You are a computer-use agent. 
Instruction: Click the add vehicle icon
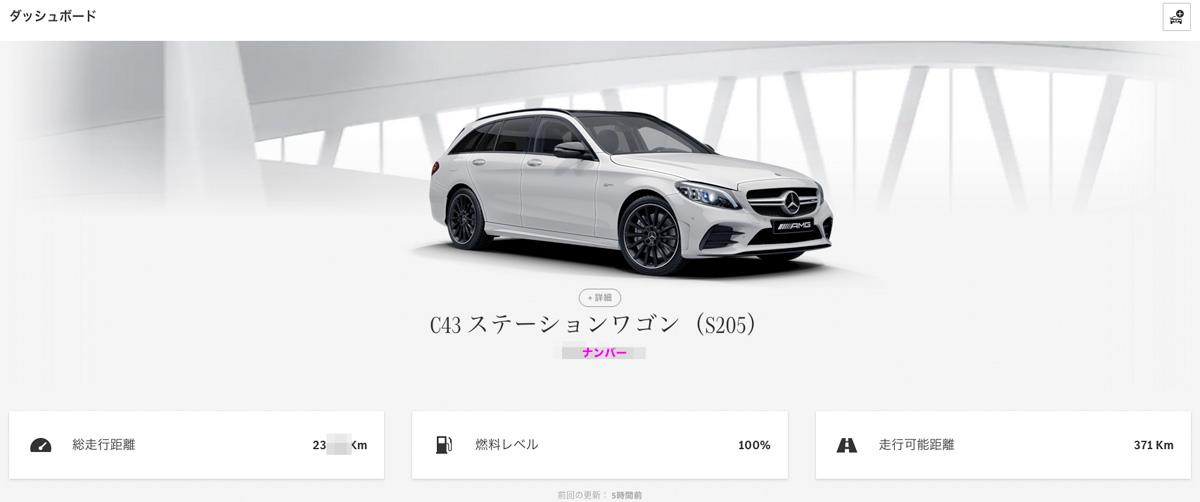1176,17
